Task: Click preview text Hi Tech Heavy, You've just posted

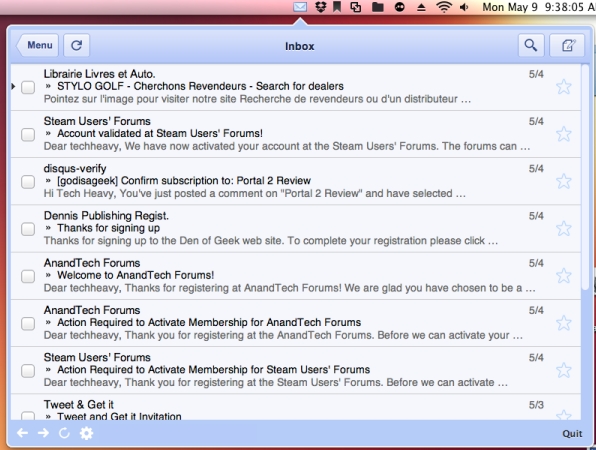Action: 255,193
